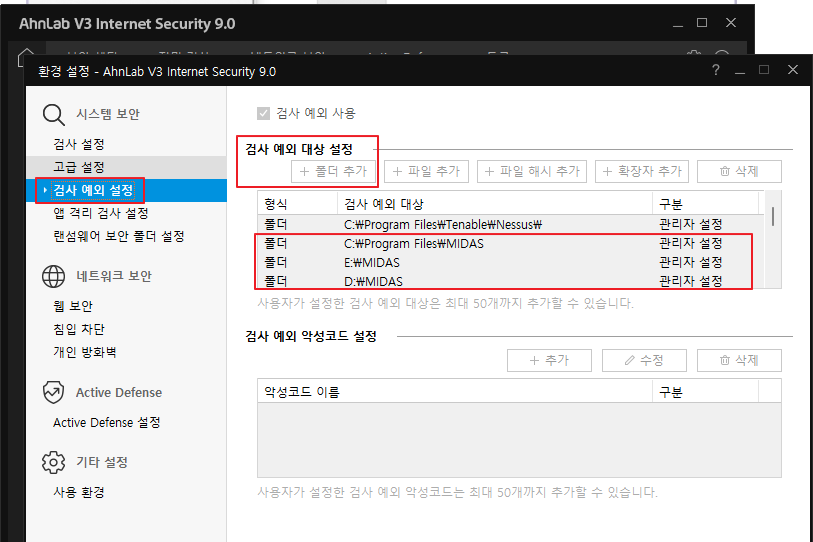Select the E:\MIDAS row

coord(511,262)
